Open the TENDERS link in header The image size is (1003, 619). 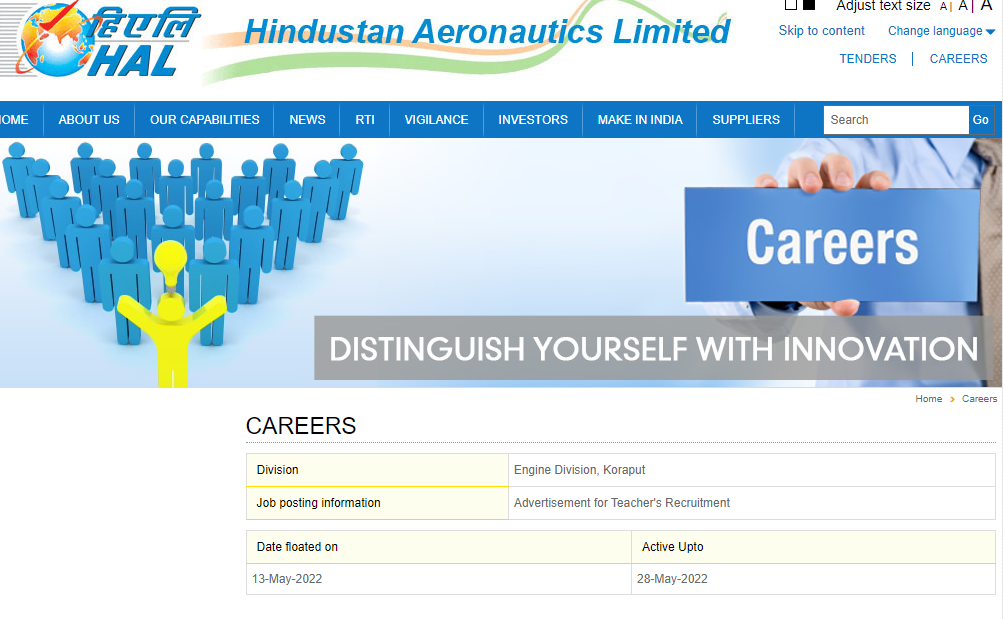867,59
